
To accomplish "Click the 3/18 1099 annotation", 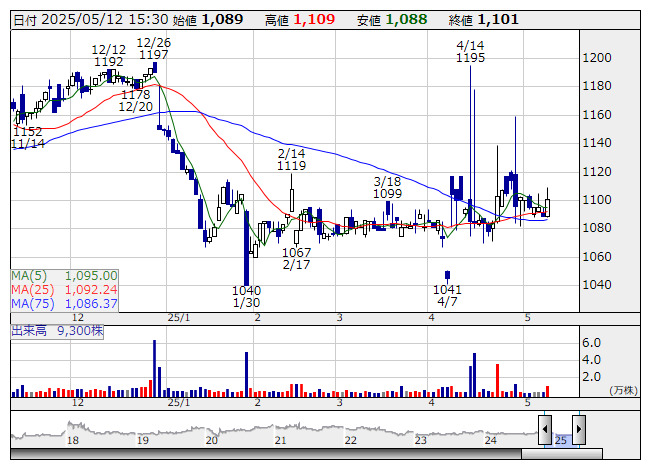I will (387, 187).
